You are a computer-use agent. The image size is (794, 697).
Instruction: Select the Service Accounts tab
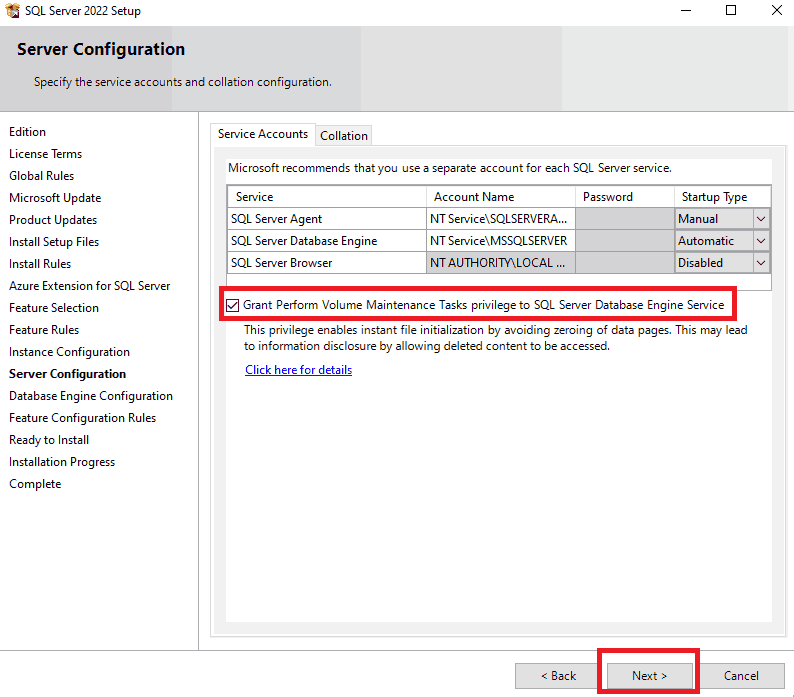pyautogui.click(x=263, y=134)
